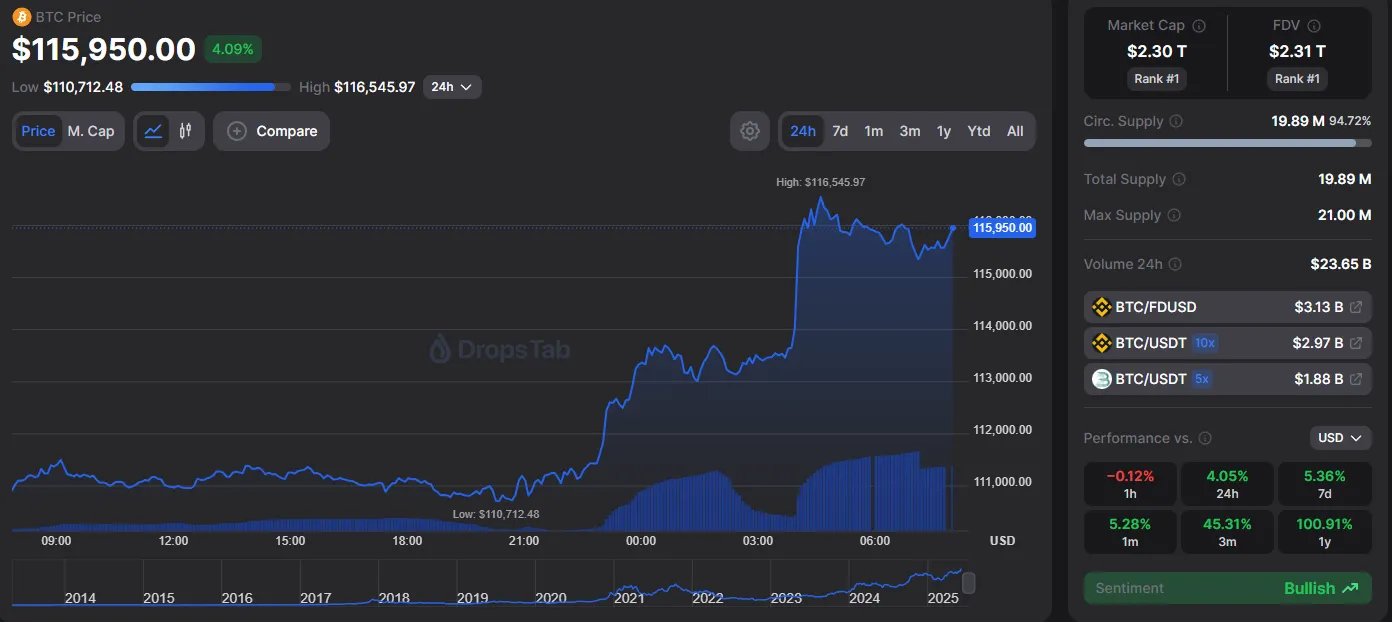Click the 5x leverage badge
Image resolution: width=1392 pixels, height=622 pixels.
tap(1202, 379)
